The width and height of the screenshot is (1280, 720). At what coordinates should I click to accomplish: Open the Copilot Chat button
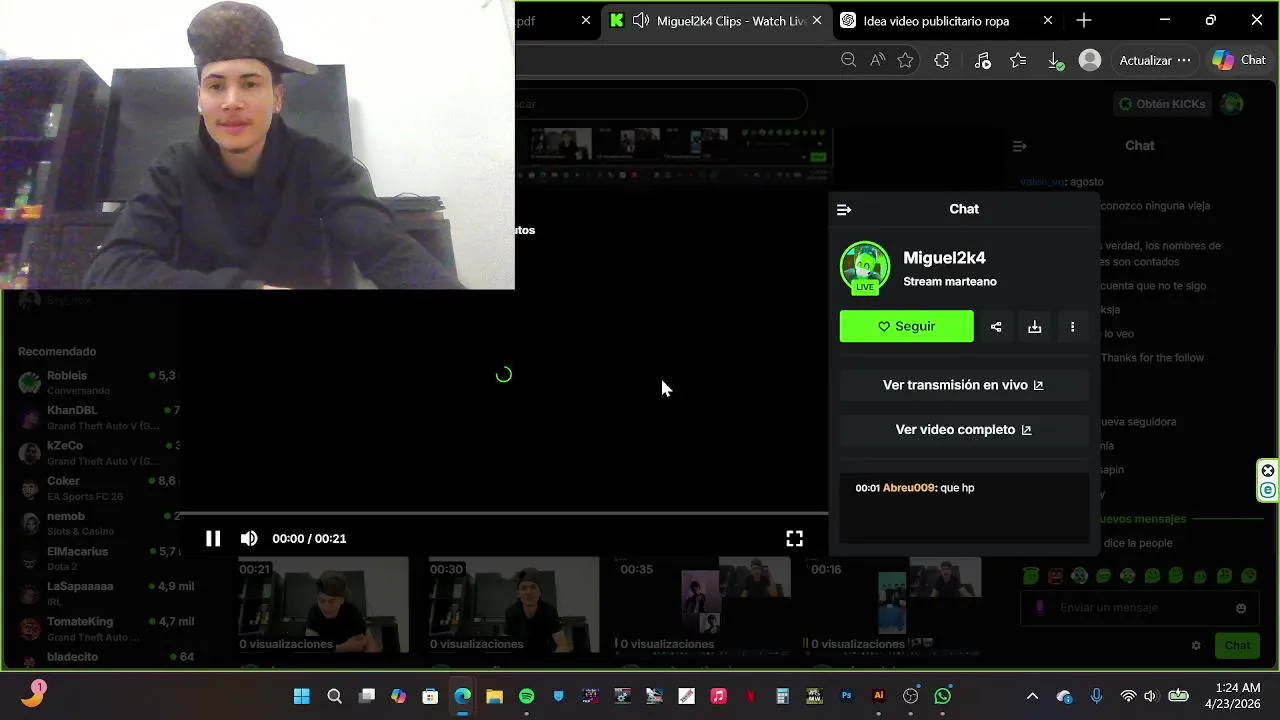tap(1239, 60)
